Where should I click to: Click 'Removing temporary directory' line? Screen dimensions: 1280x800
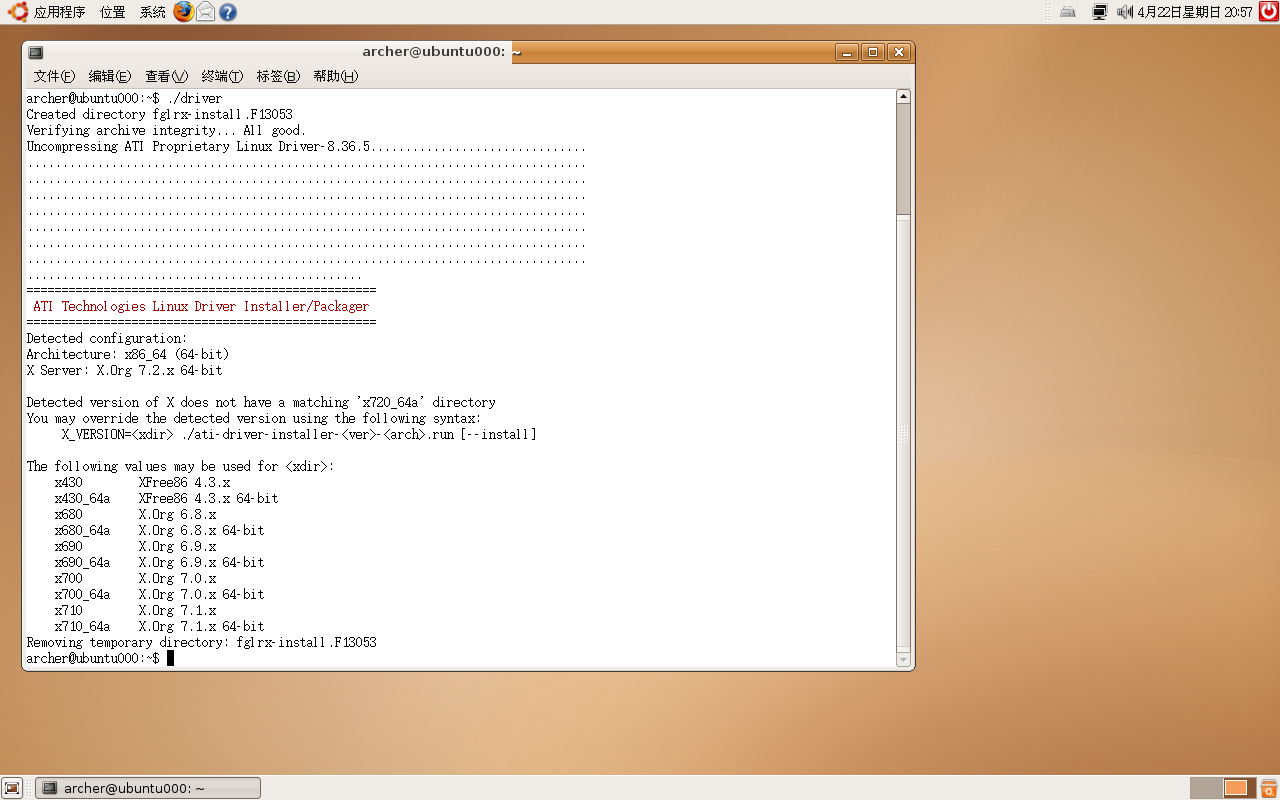(x=201, y=642)
